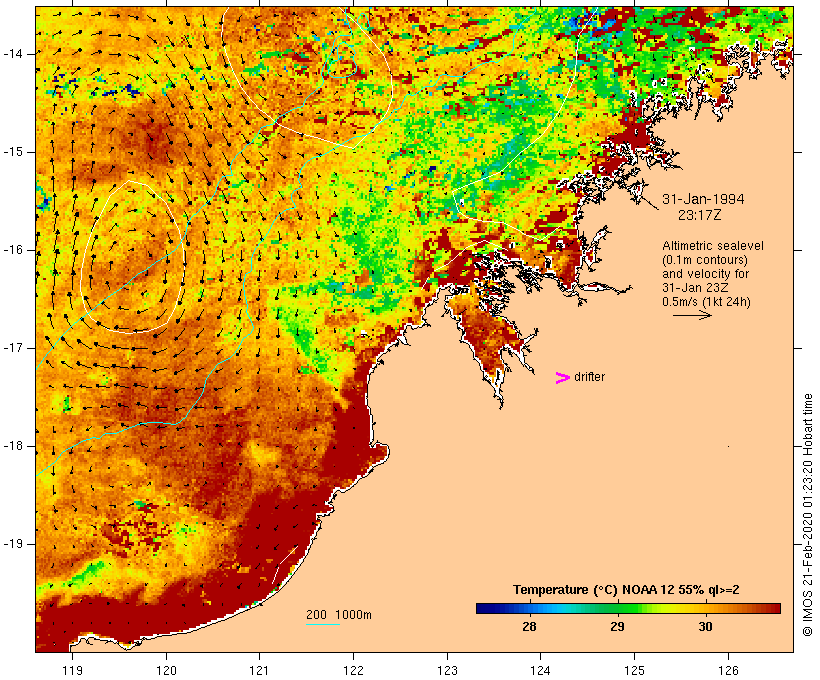Screen dimensions: 820x680
Task: Click longitude axis label '122'
Action: pyautogui.click(x=354, y=670)
